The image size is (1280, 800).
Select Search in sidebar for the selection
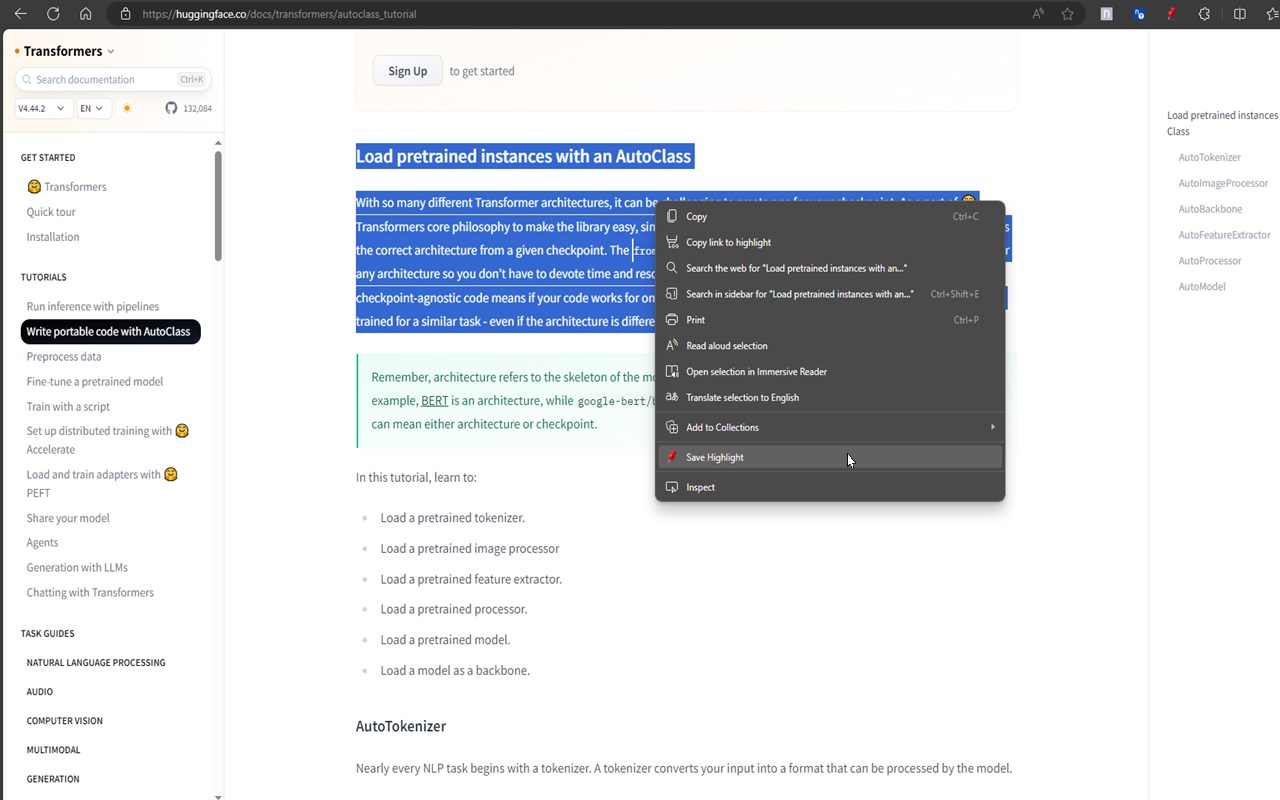click(x=830, y=294)
